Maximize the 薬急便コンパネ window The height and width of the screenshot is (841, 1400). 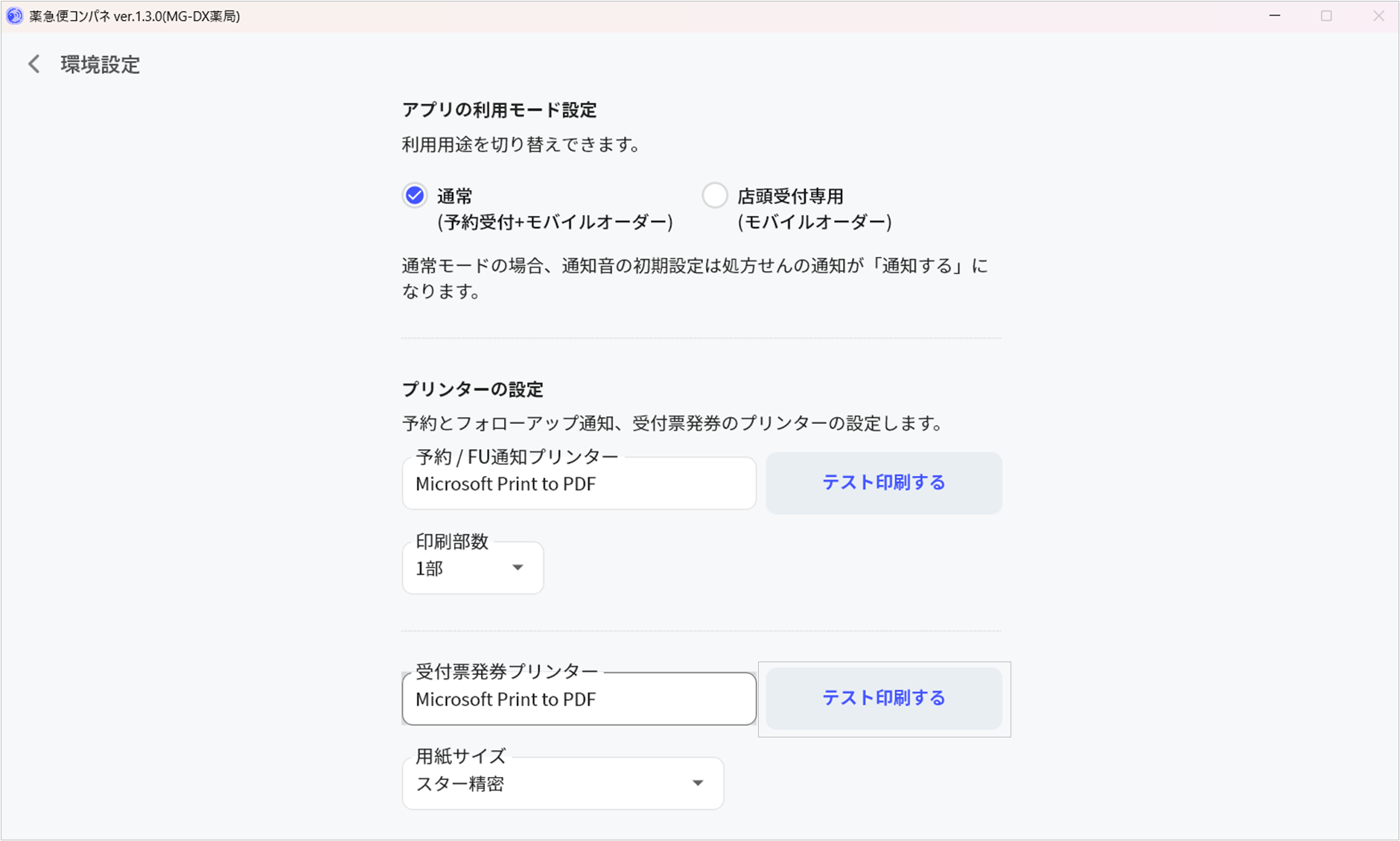click(1326, 16)
